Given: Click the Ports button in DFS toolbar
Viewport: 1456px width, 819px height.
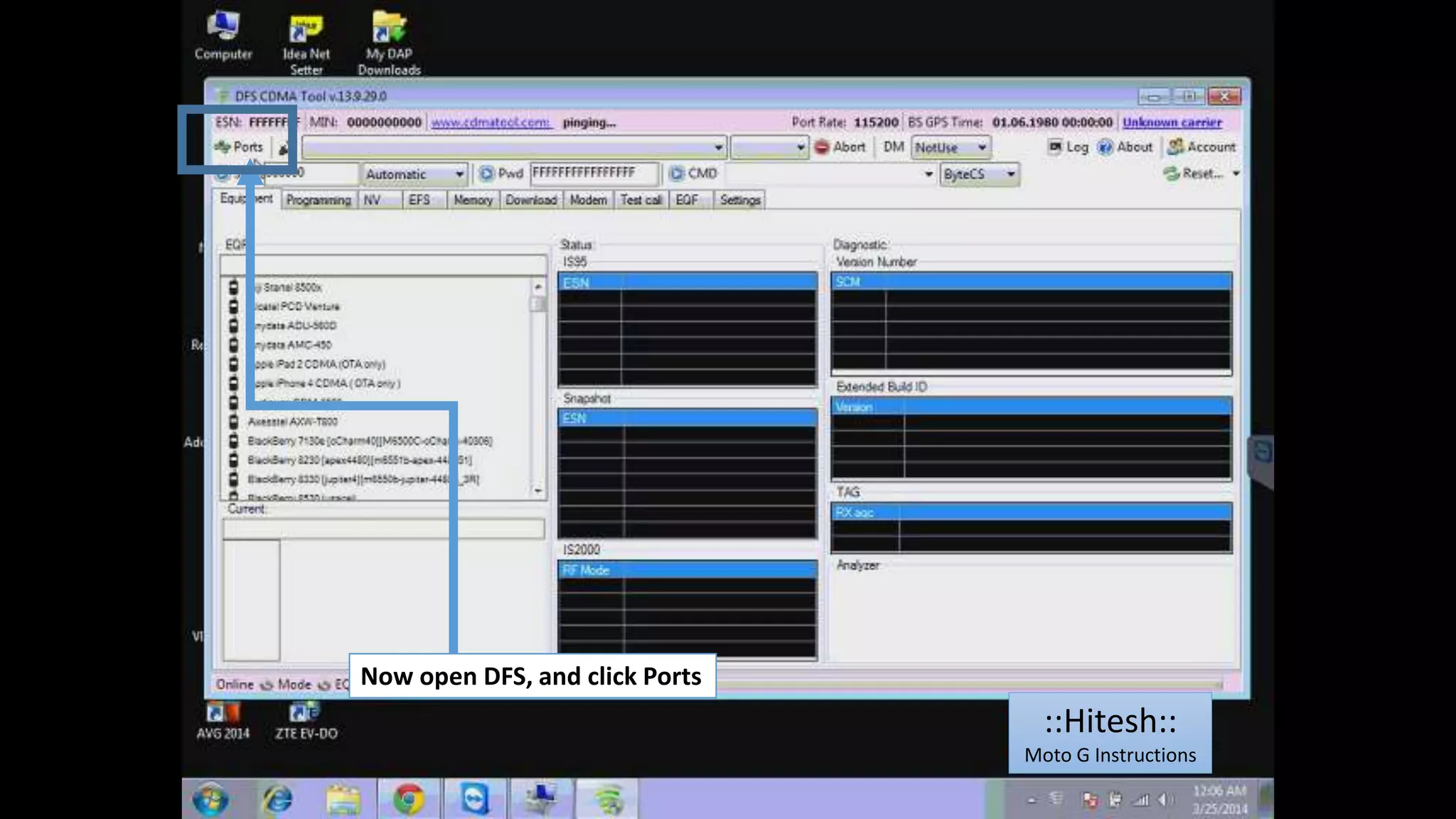Looking at the screenshot, I should point(239,147).
